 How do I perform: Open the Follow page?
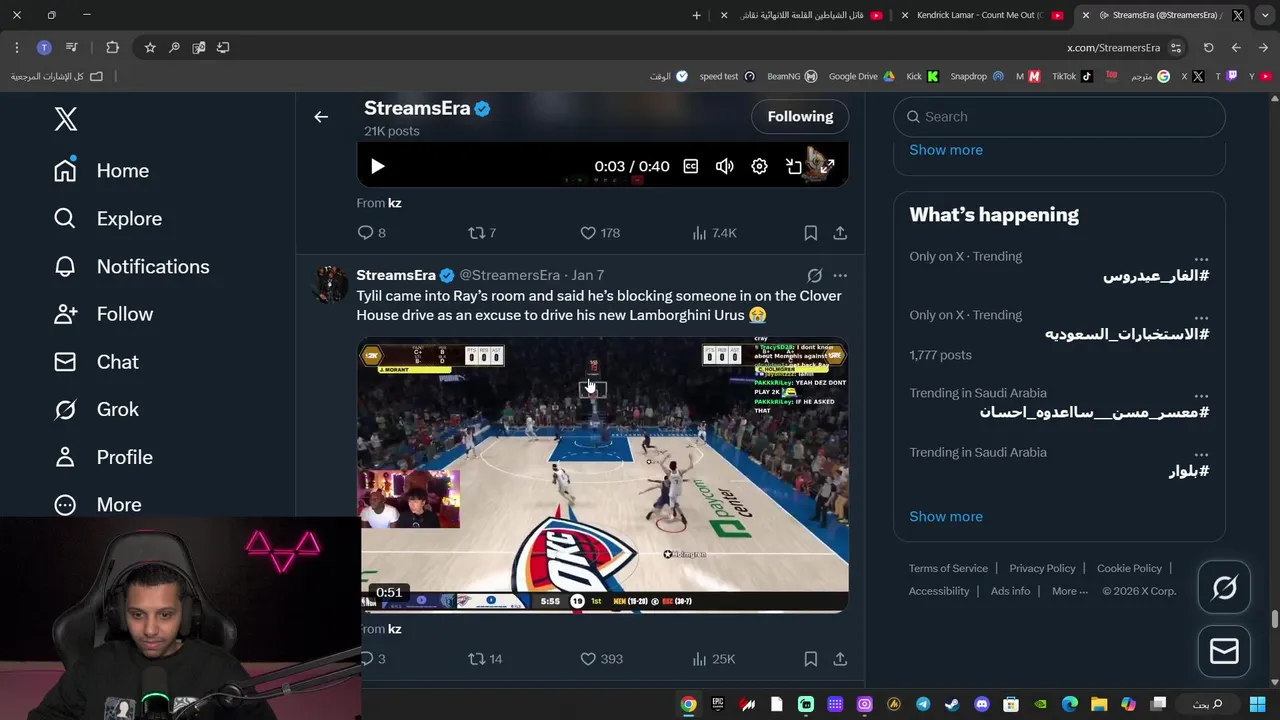tap(104, 314)
